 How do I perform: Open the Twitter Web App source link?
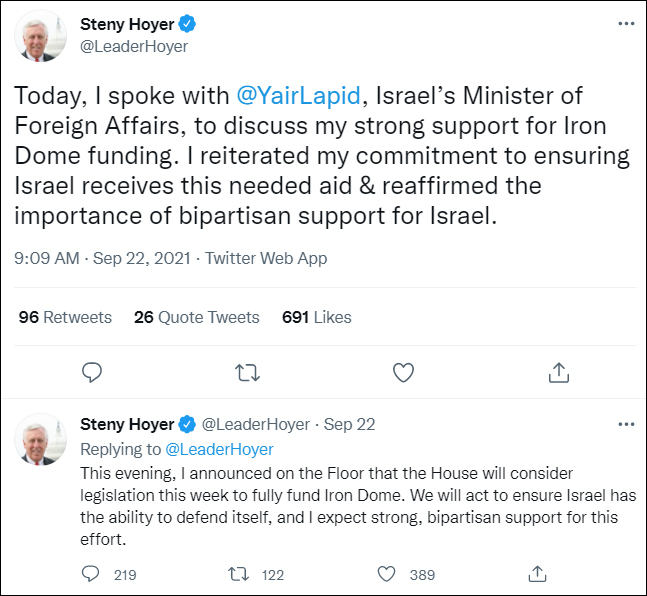pyautogui.click(x=266, y=259)
